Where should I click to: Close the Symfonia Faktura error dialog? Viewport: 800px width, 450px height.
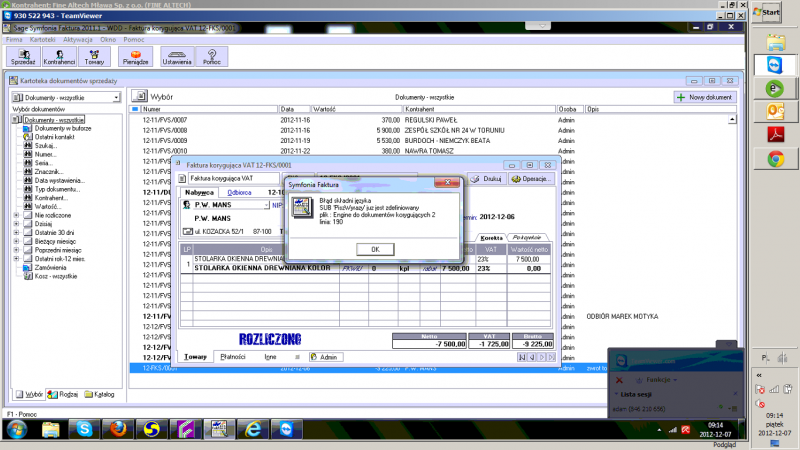coord(447,183)
